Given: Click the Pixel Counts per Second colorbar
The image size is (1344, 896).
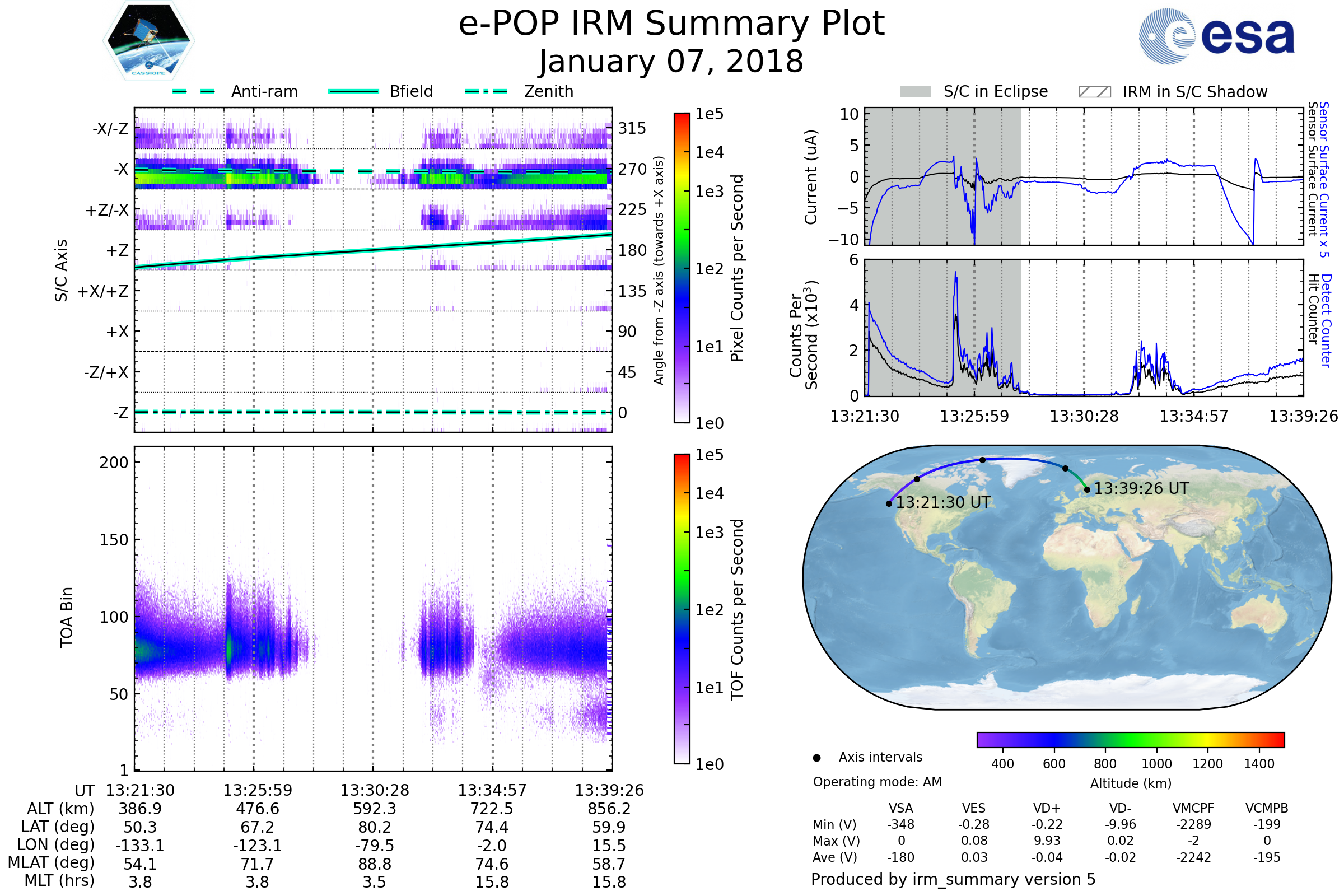Looking at the screenshot, I should [682, 268].
